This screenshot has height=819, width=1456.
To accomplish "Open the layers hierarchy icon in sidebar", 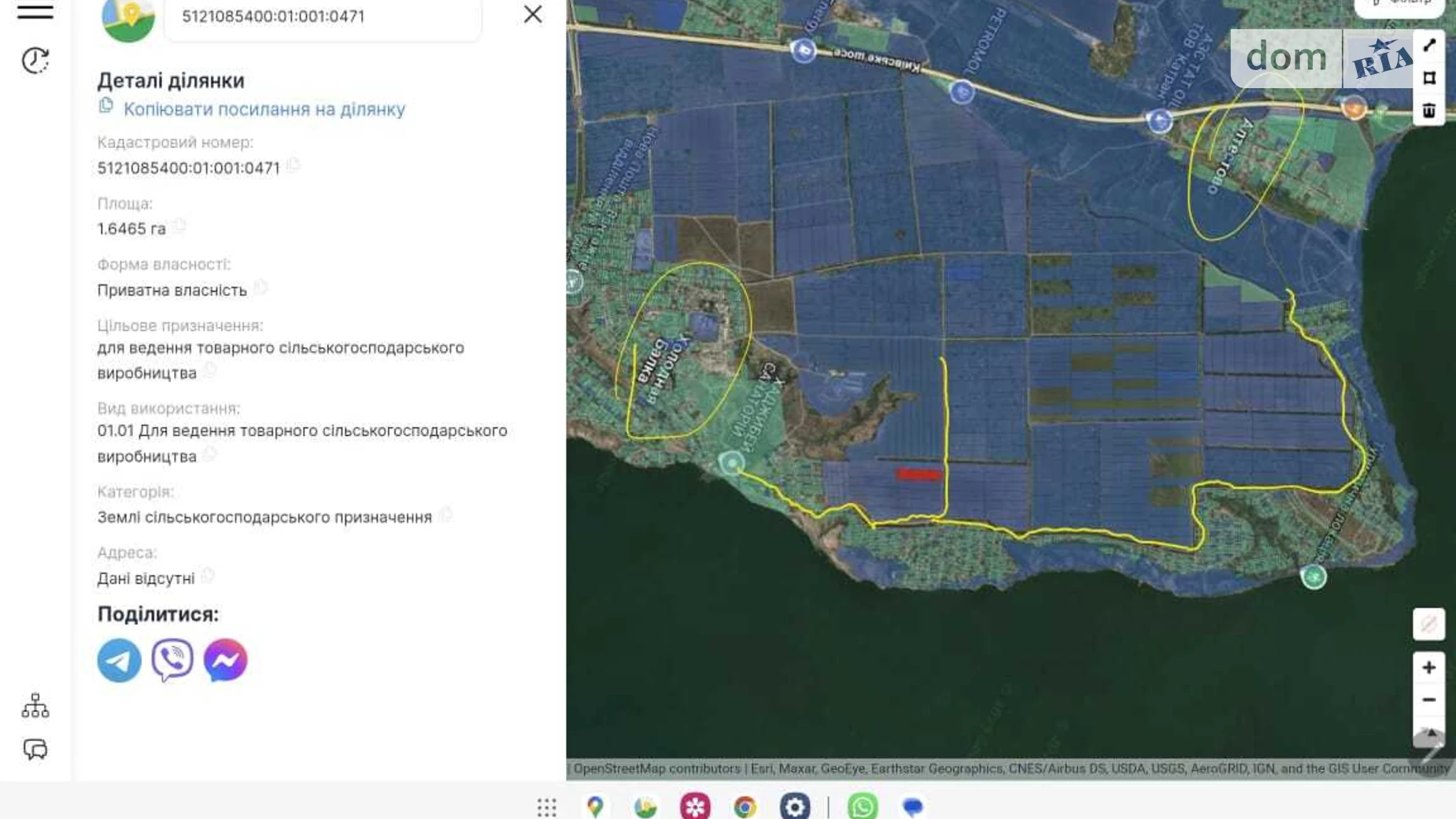I will [35, 706].
